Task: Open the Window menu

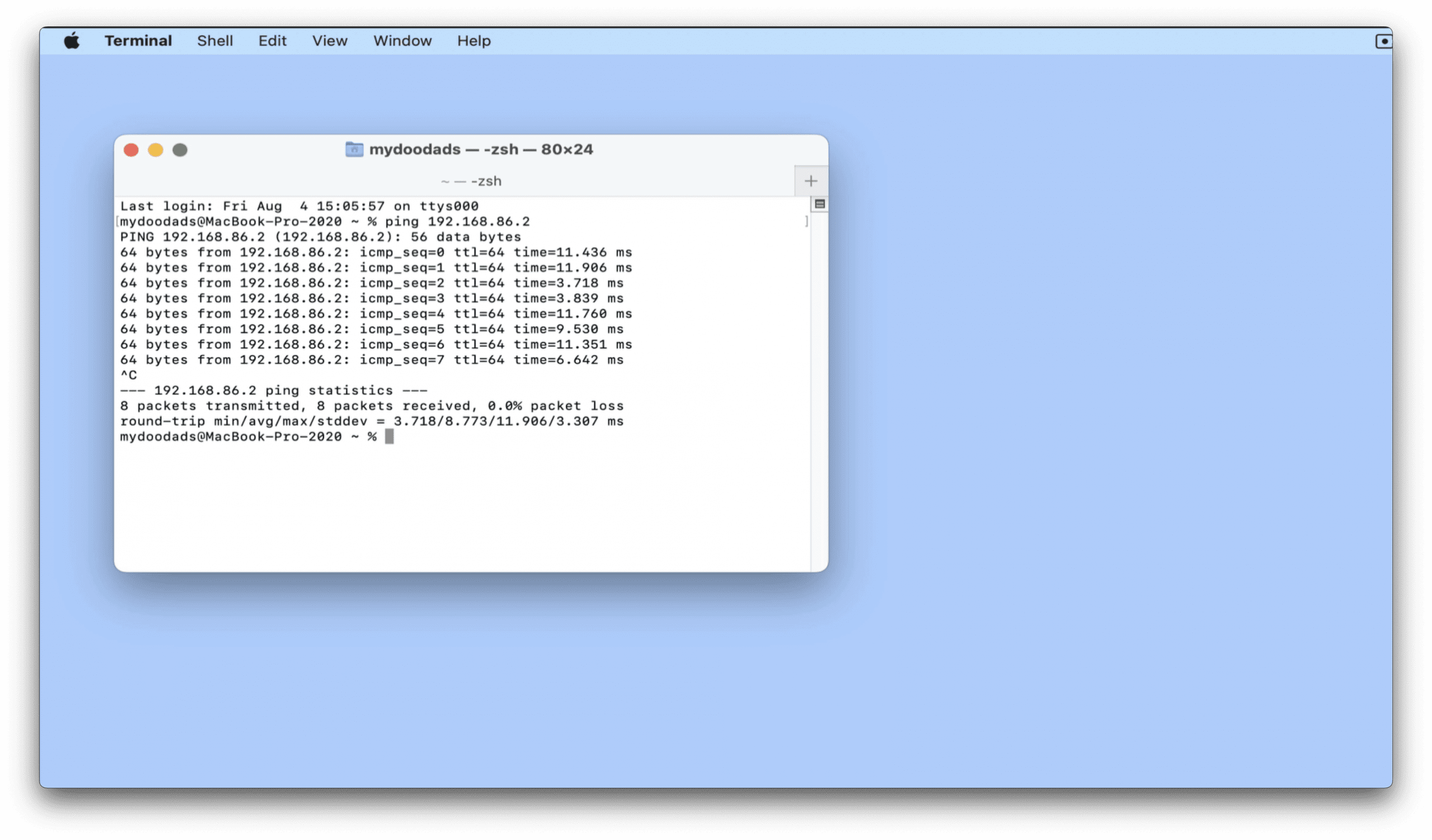Action: point(402,41)
